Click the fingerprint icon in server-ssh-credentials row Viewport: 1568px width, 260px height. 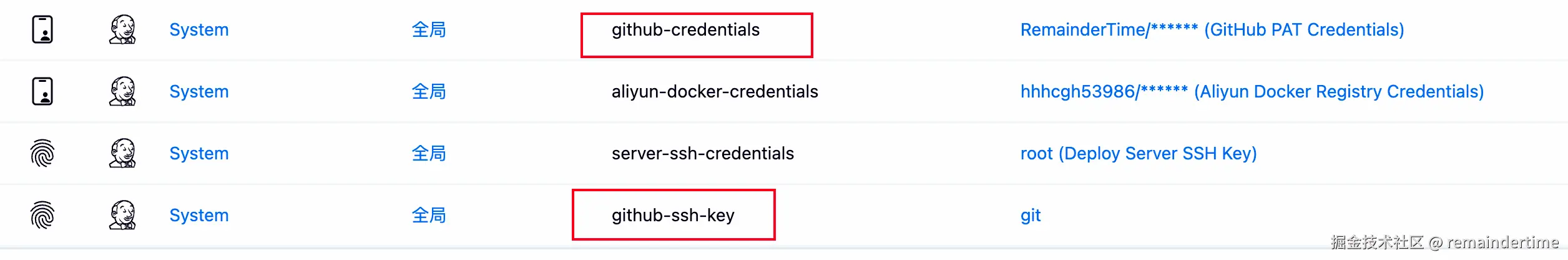click(42, 153)
